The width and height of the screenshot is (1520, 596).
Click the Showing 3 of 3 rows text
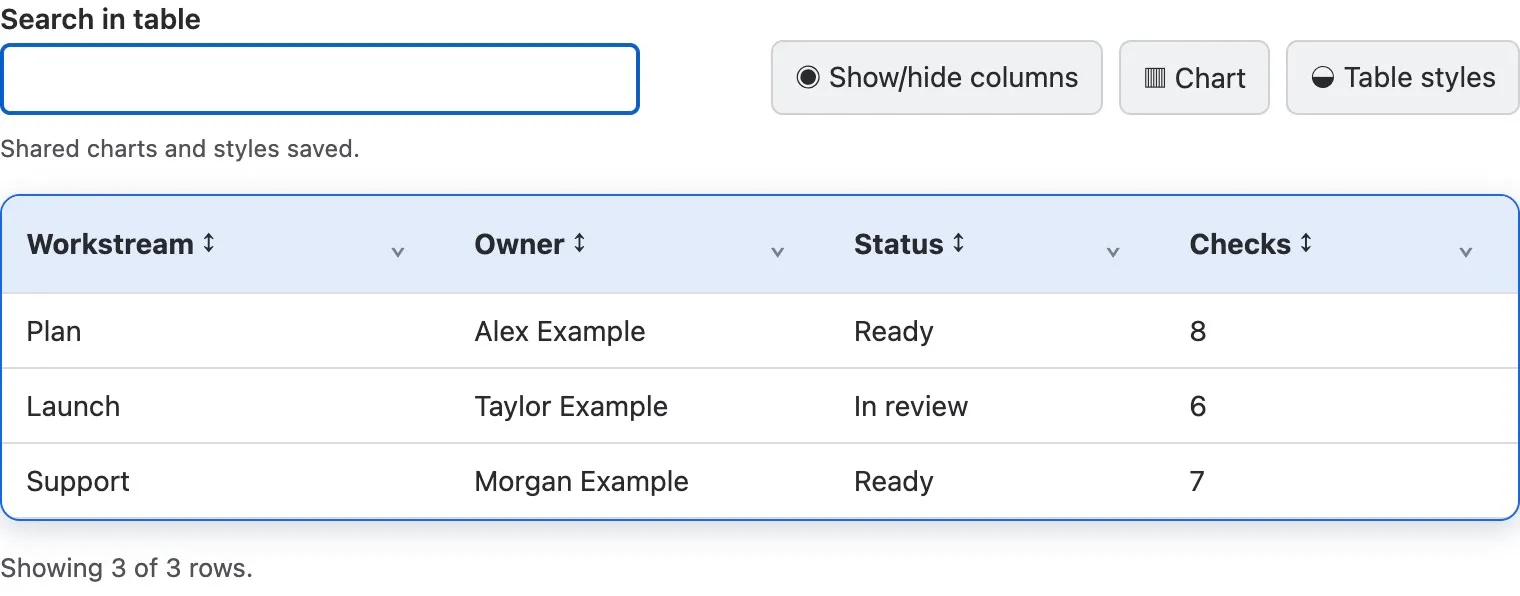pos(127,568)
